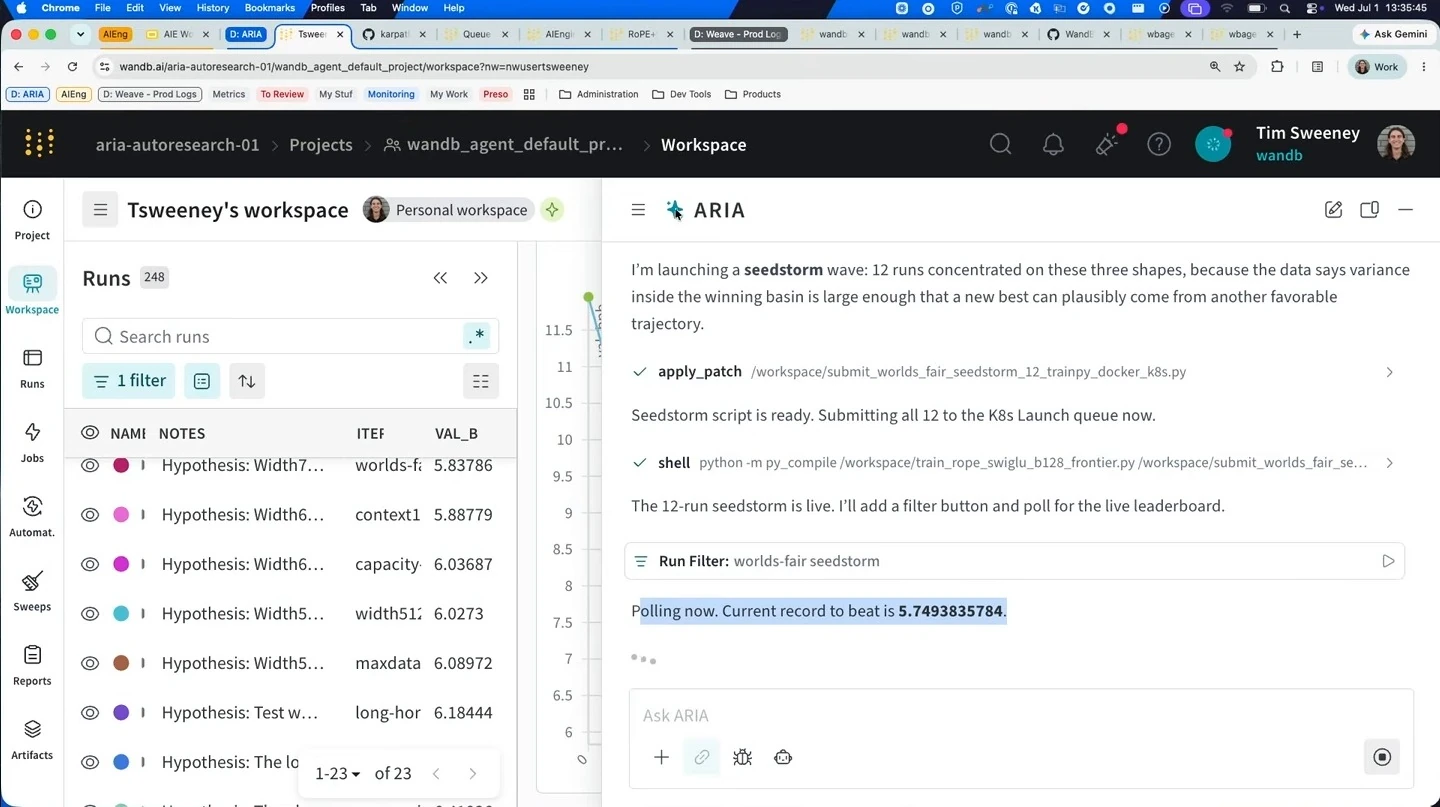The width and height of the screenshot is (1440, 807).
Task: Click the robot icon below Ask ARIA
Action: (783, 757)
